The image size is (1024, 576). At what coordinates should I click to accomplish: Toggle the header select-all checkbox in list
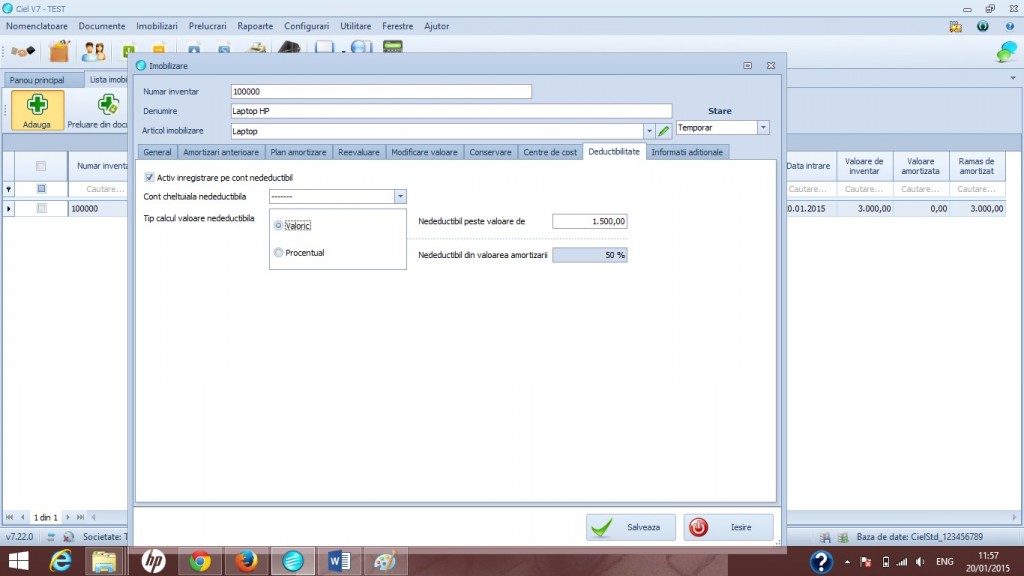(41, 166)
